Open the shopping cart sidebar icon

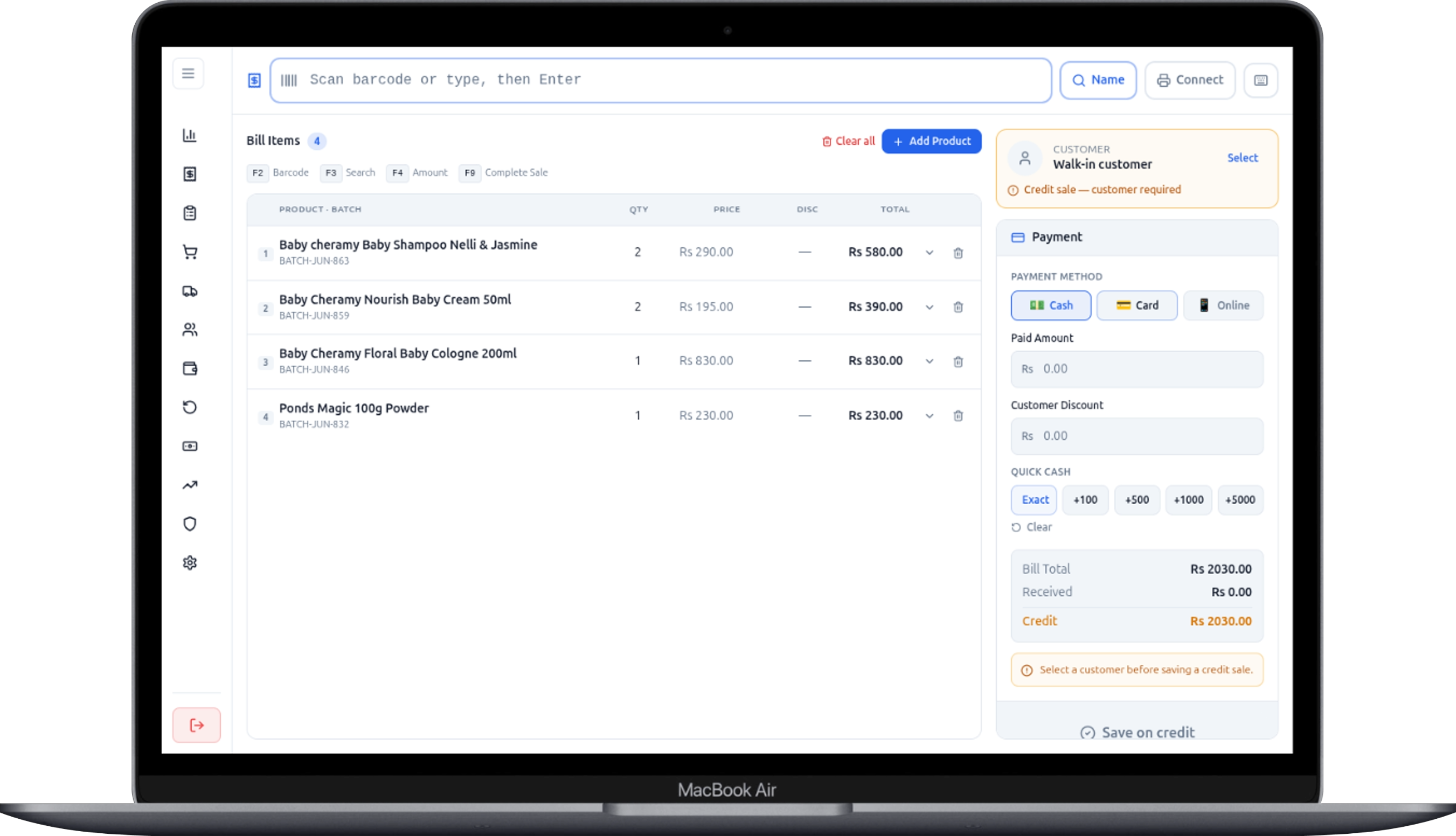[190, 252]
